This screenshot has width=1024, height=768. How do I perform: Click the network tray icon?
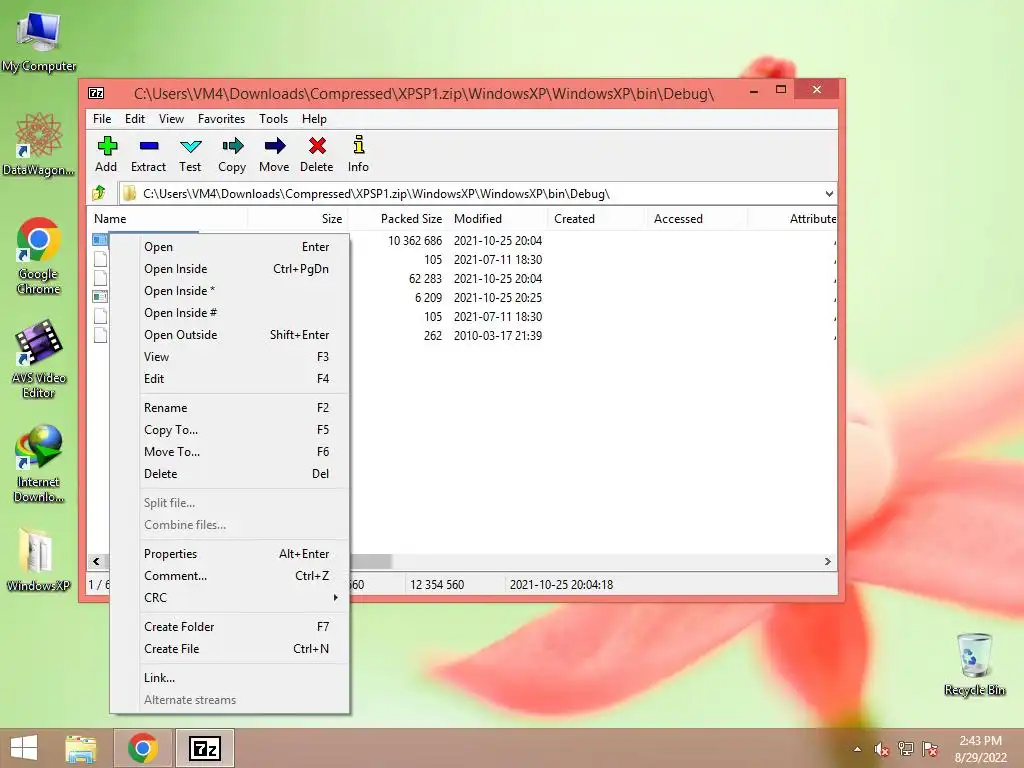(906, 749)
